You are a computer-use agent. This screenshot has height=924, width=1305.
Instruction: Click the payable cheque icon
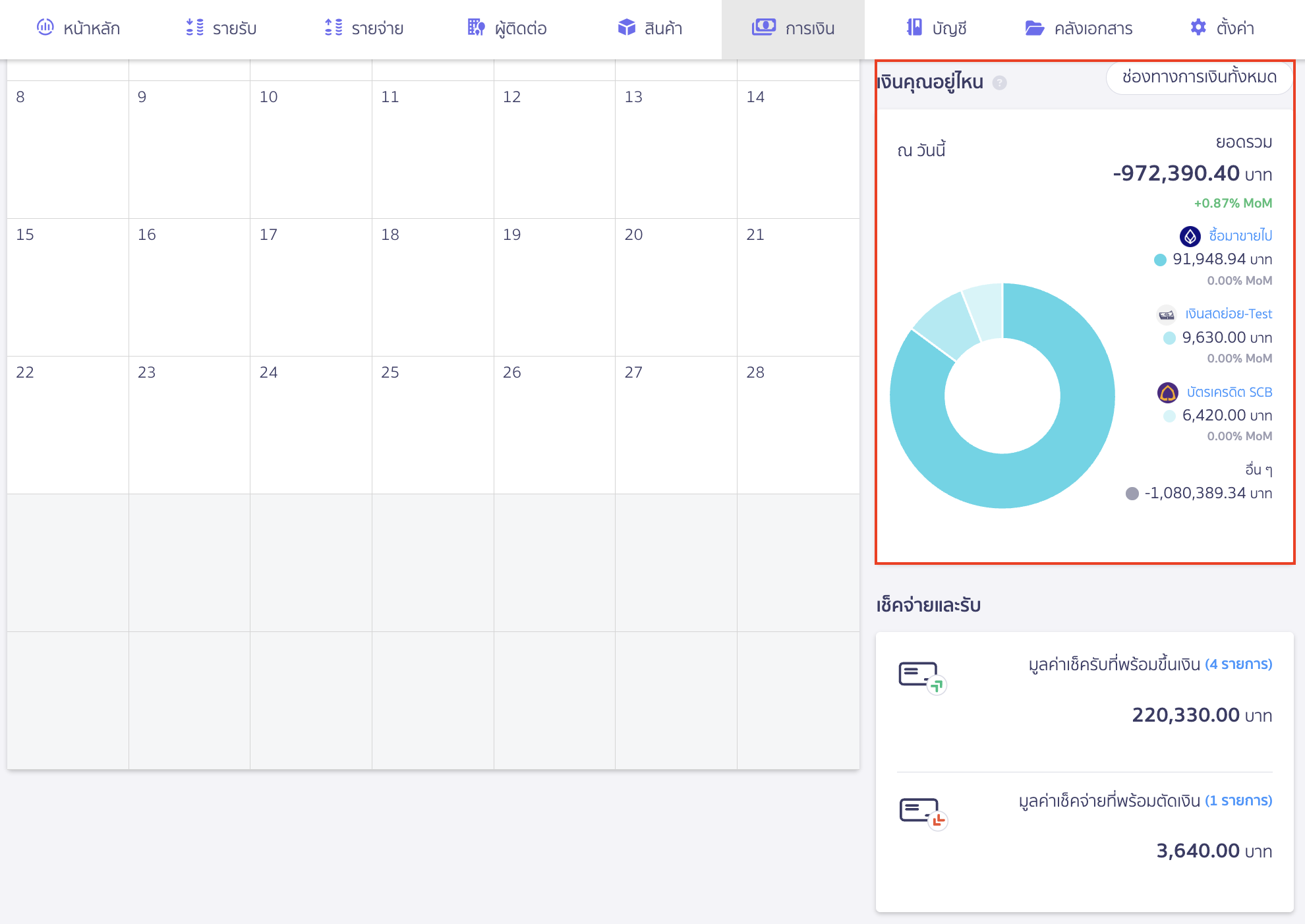coord(921,813)
